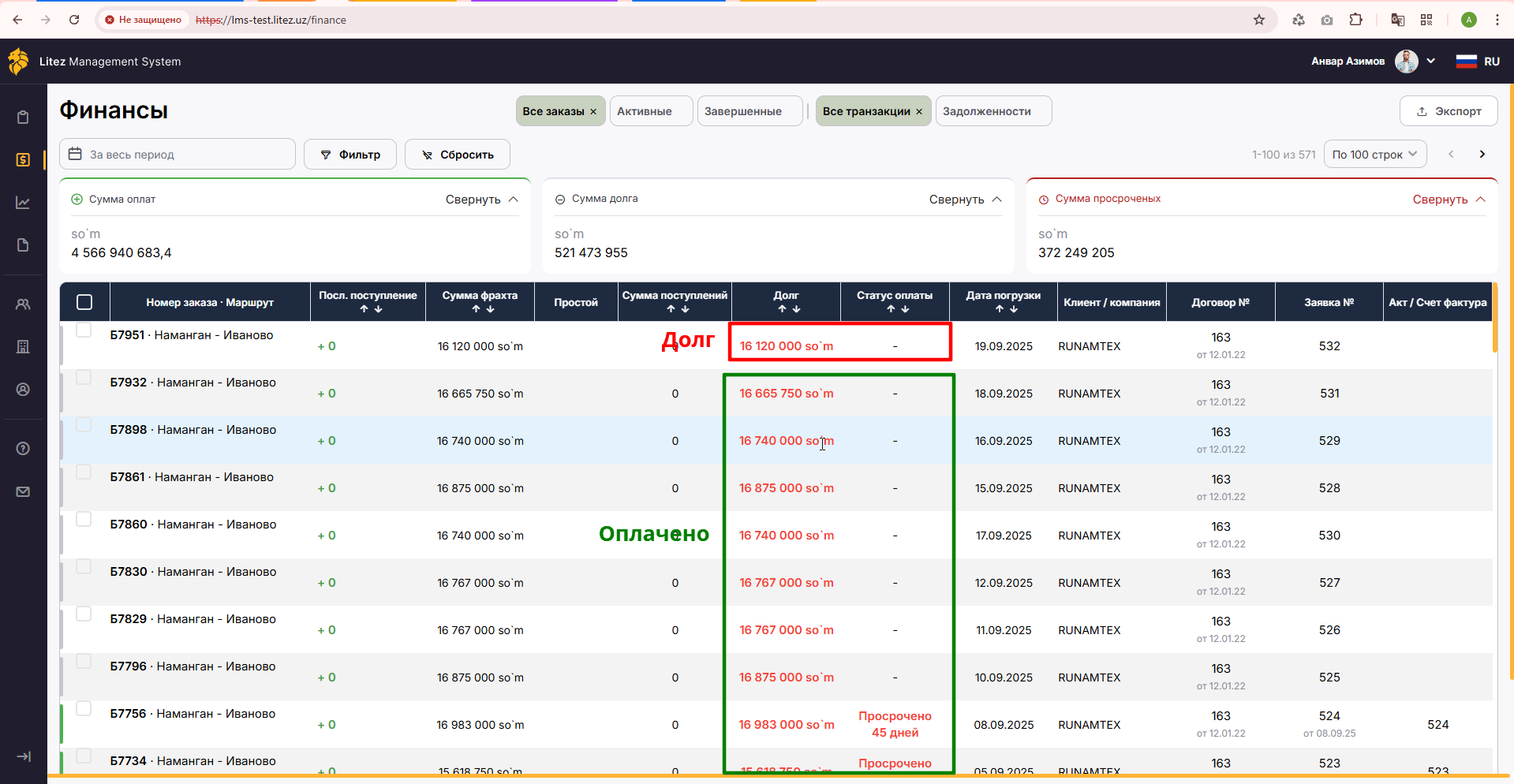Click the Фильтр button
Viewport: 1514px width, 784px height.
pyautogui.click(x=350, y=155)
